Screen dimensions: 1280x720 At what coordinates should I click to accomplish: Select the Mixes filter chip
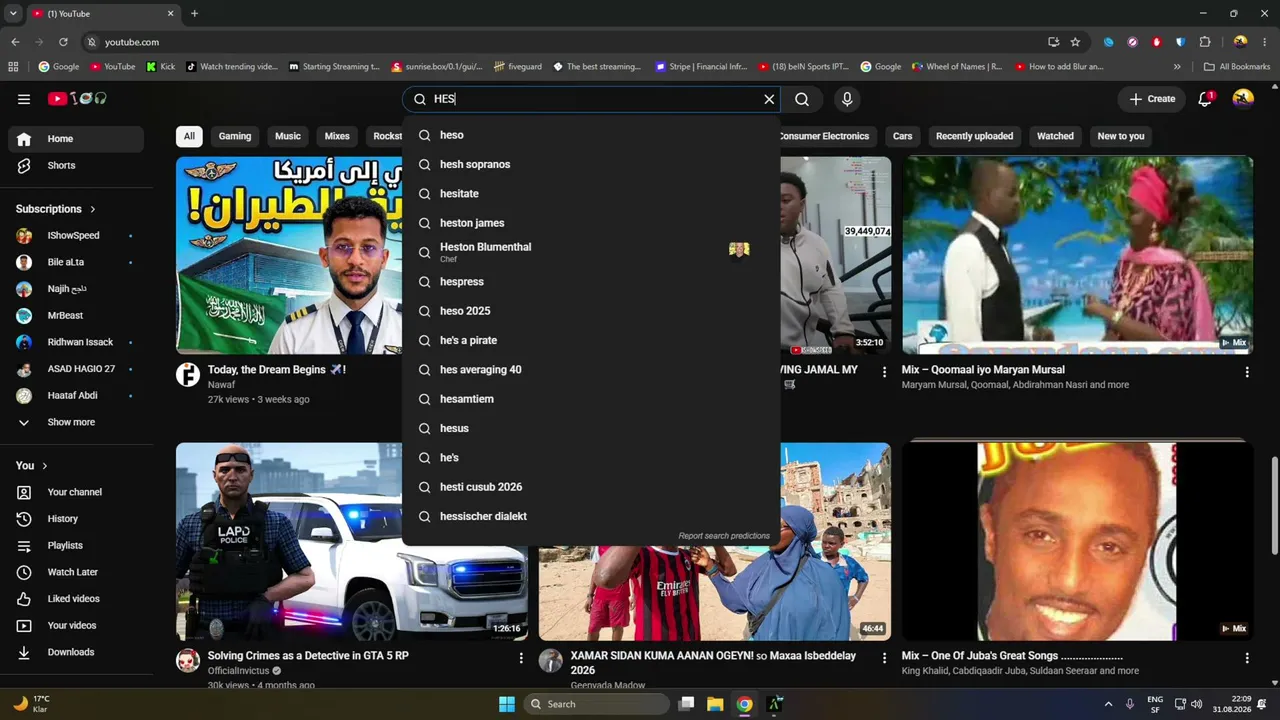point(337,136)
